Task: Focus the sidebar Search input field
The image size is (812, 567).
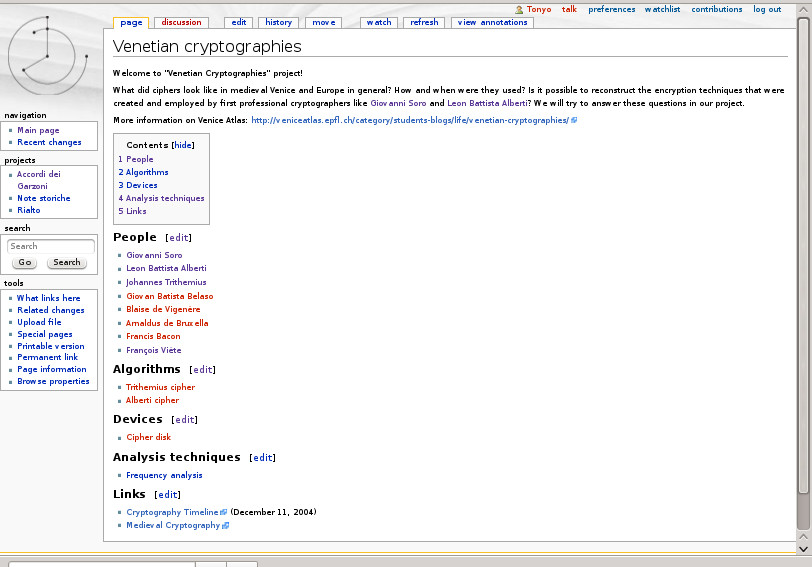Action: click(x=50, y=246)
